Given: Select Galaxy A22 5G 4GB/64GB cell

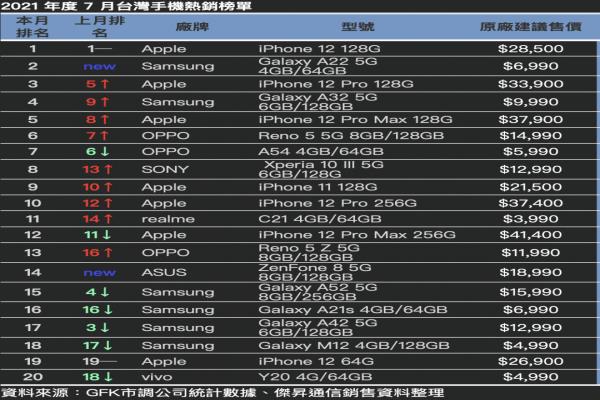Looking at the screenshot, I should pyautogui.click(x=318, y=66).
